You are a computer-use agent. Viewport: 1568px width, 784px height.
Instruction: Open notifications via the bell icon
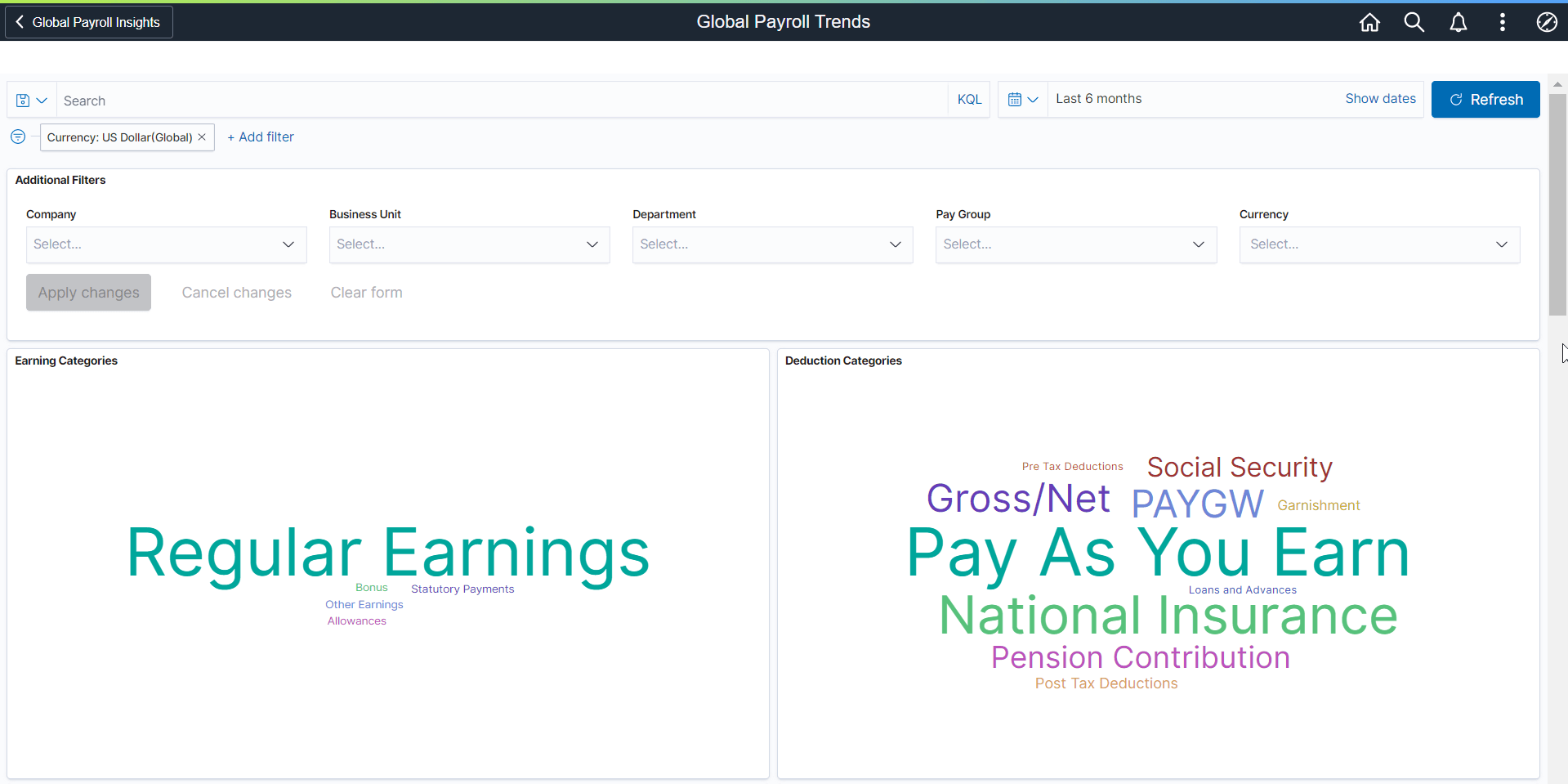tap(1459, 22)
